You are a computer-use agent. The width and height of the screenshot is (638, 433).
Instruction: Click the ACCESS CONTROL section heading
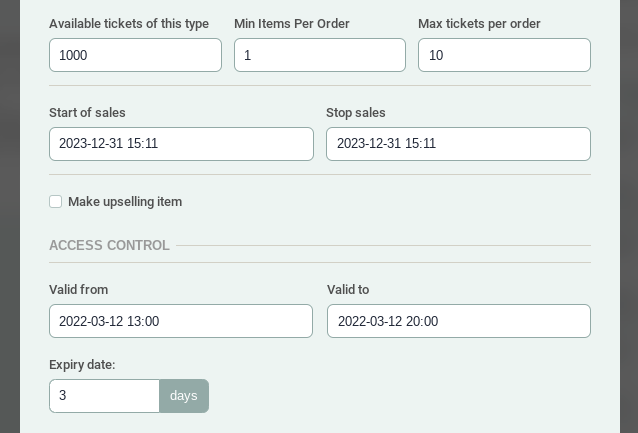tap(109, 246)
